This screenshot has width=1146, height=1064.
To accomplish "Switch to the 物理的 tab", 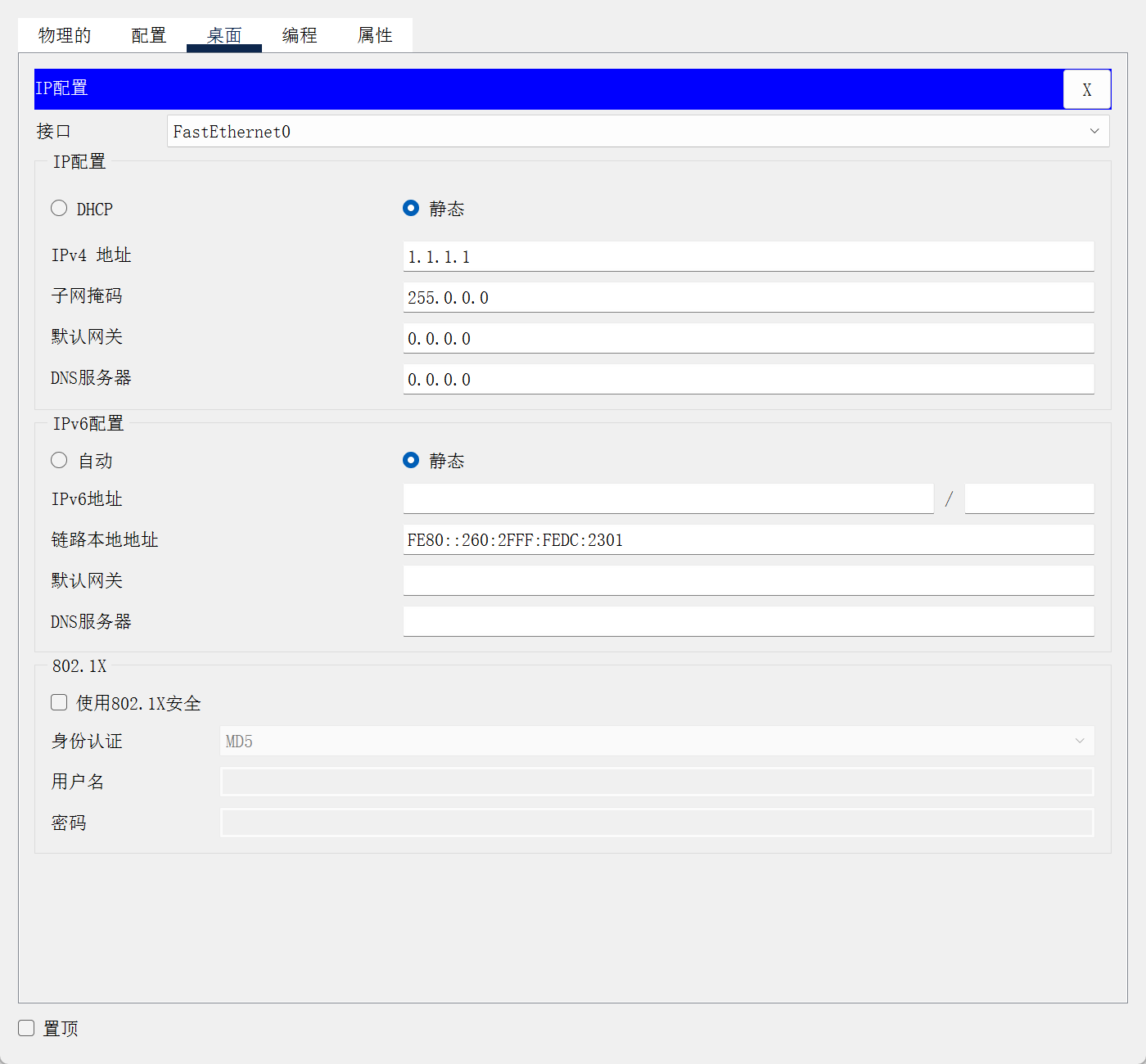I will click(x=65, y=35).
